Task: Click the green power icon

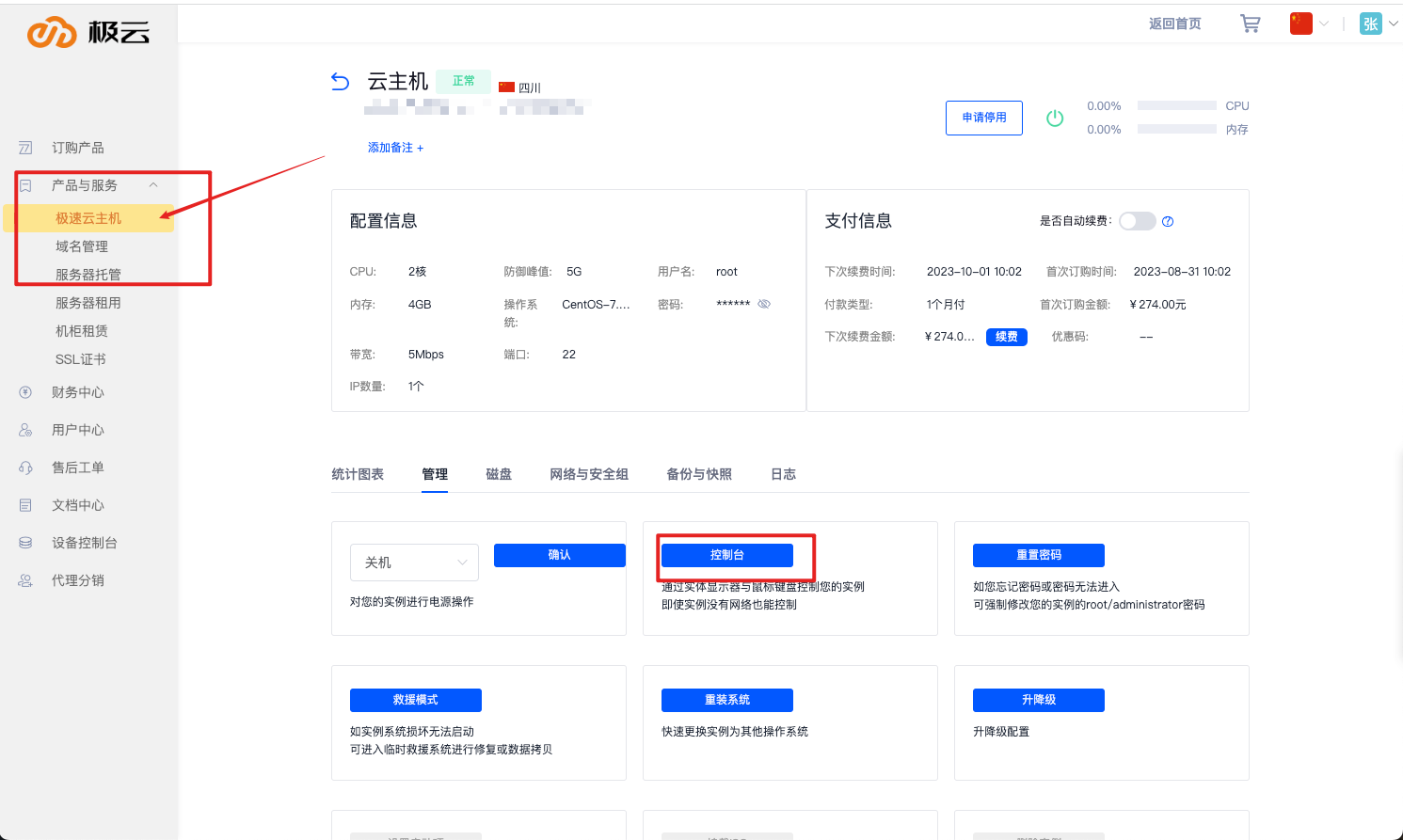Action: point(1055,118)
